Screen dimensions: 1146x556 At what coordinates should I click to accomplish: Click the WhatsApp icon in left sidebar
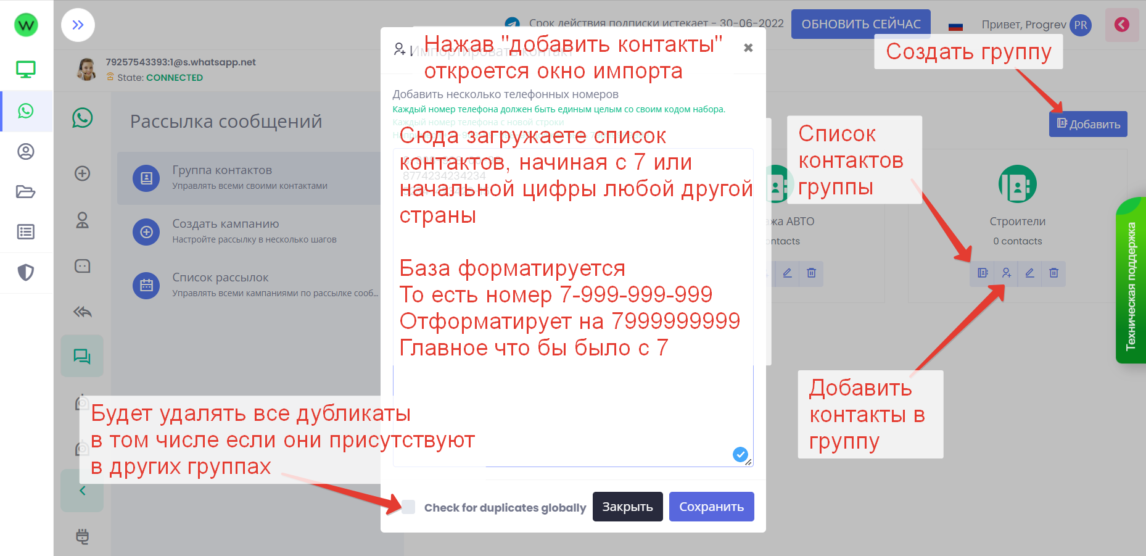pyautogui.click(x=26, y=111)
